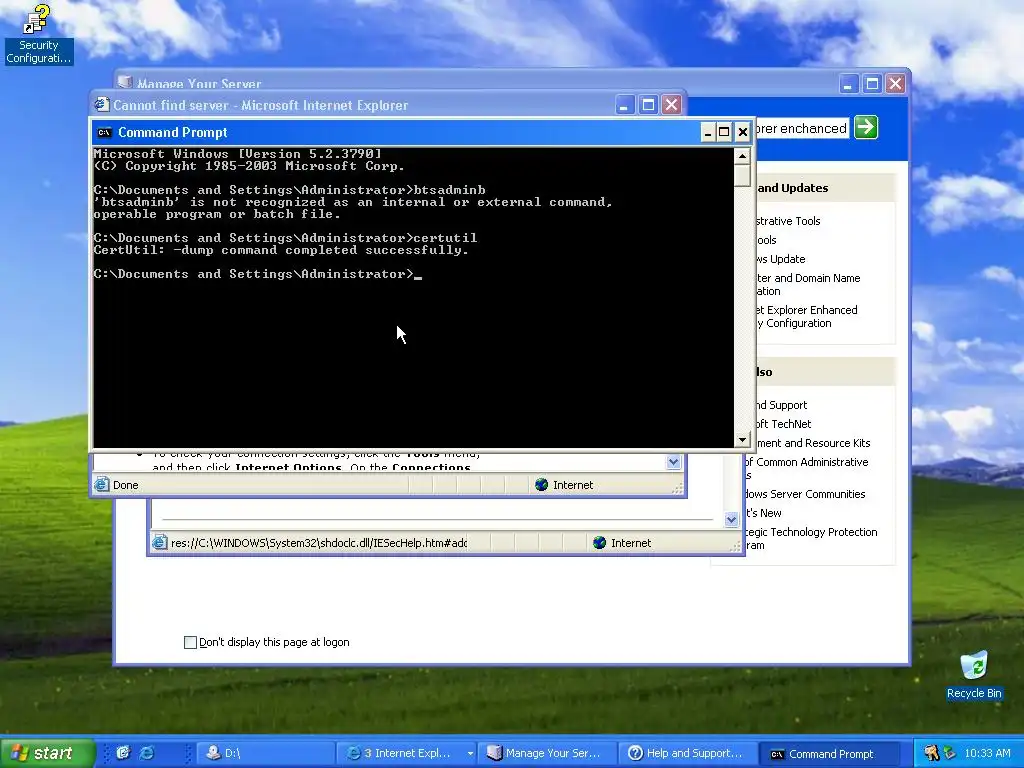Click the Command Prompt taskbar button
Viewport: 1024px width, 768px height.
pos(829,753)
